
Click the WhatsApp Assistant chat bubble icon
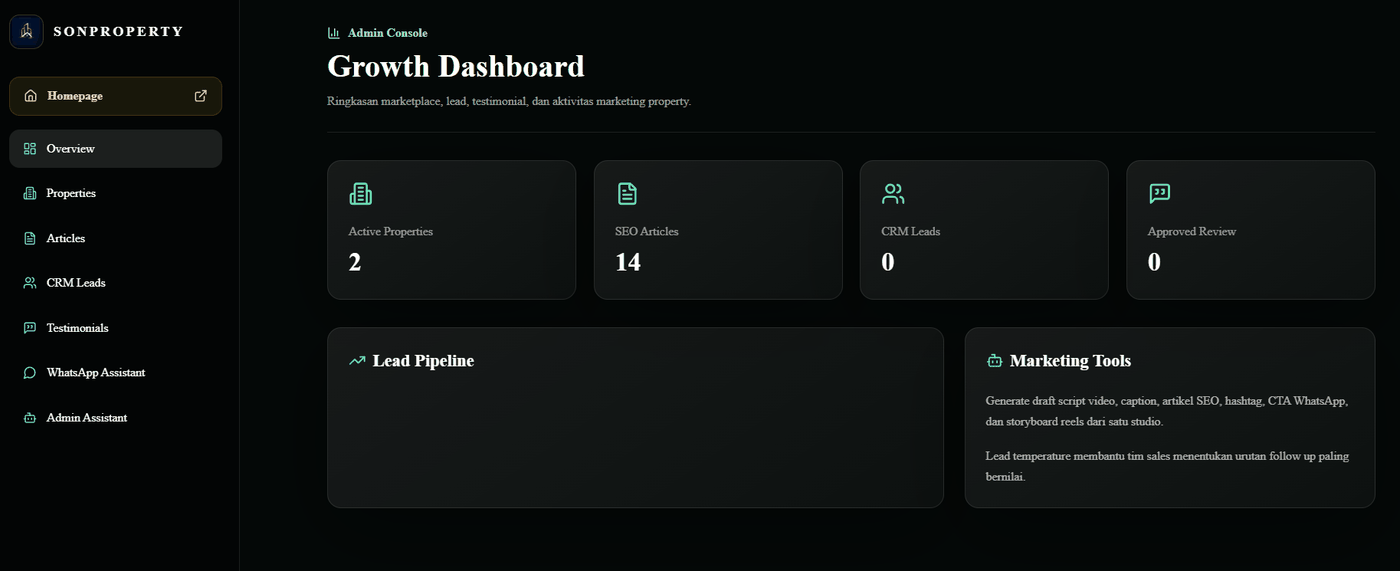(30, 373)
